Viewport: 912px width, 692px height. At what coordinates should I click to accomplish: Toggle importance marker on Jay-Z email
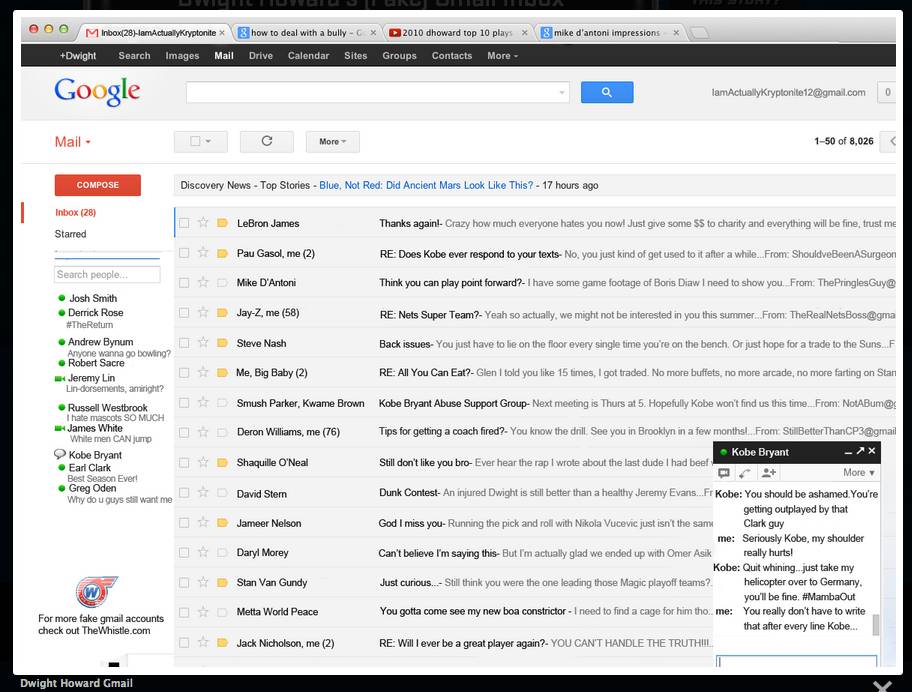click(222, 313)
